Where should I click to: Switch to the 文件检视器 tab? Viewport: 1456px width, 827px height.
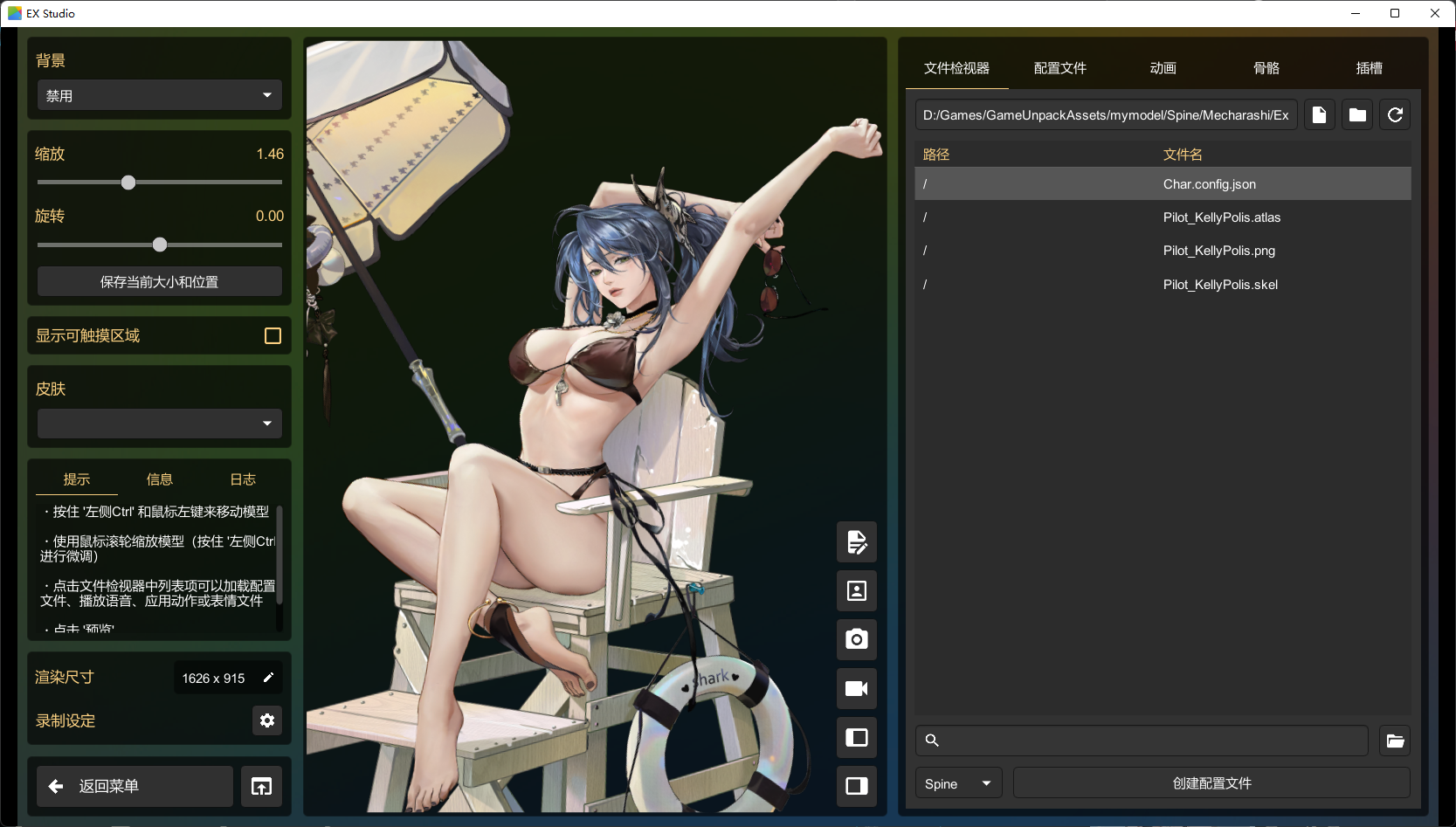pos(956,68)
